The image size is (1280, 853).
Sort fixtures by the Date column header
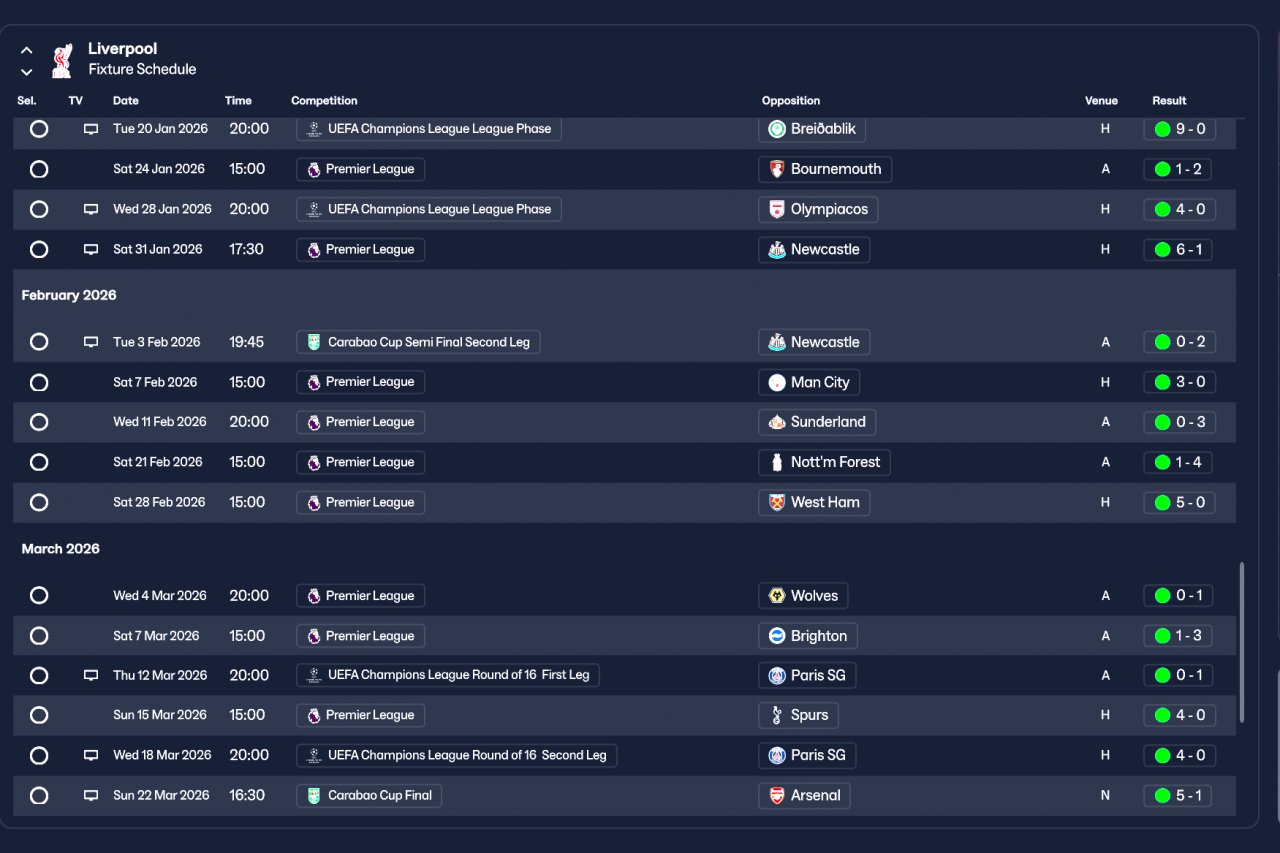point(126,101)
